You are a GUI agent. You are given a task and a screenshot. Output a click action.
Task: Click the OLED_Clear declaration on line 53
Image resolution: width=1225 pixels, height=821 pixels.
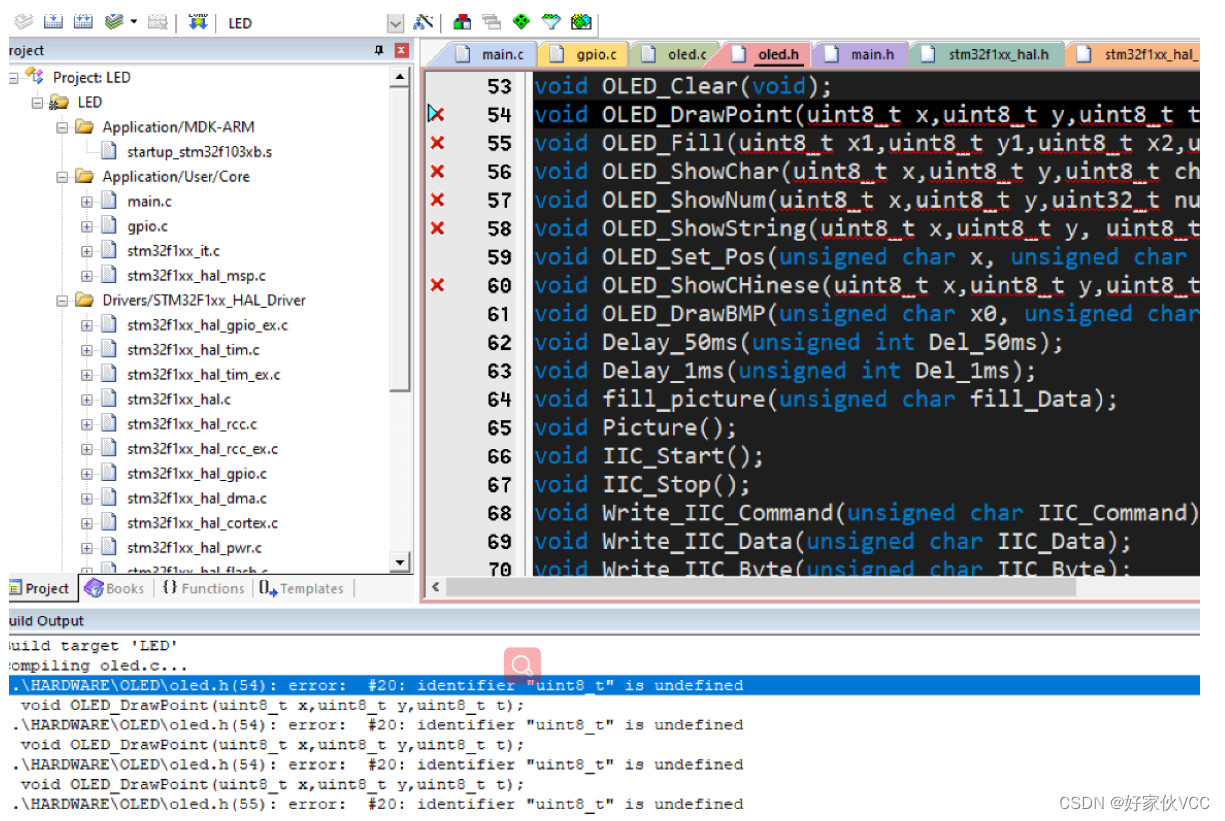click(683, 86)
